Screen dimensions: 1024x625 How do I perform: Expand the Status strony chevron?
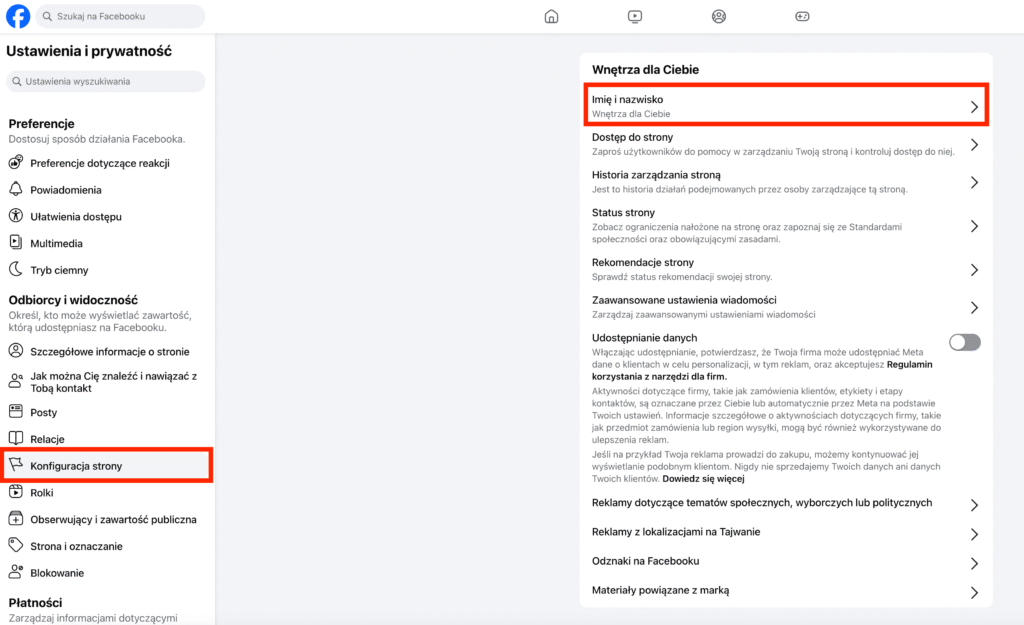coord(974,226)
